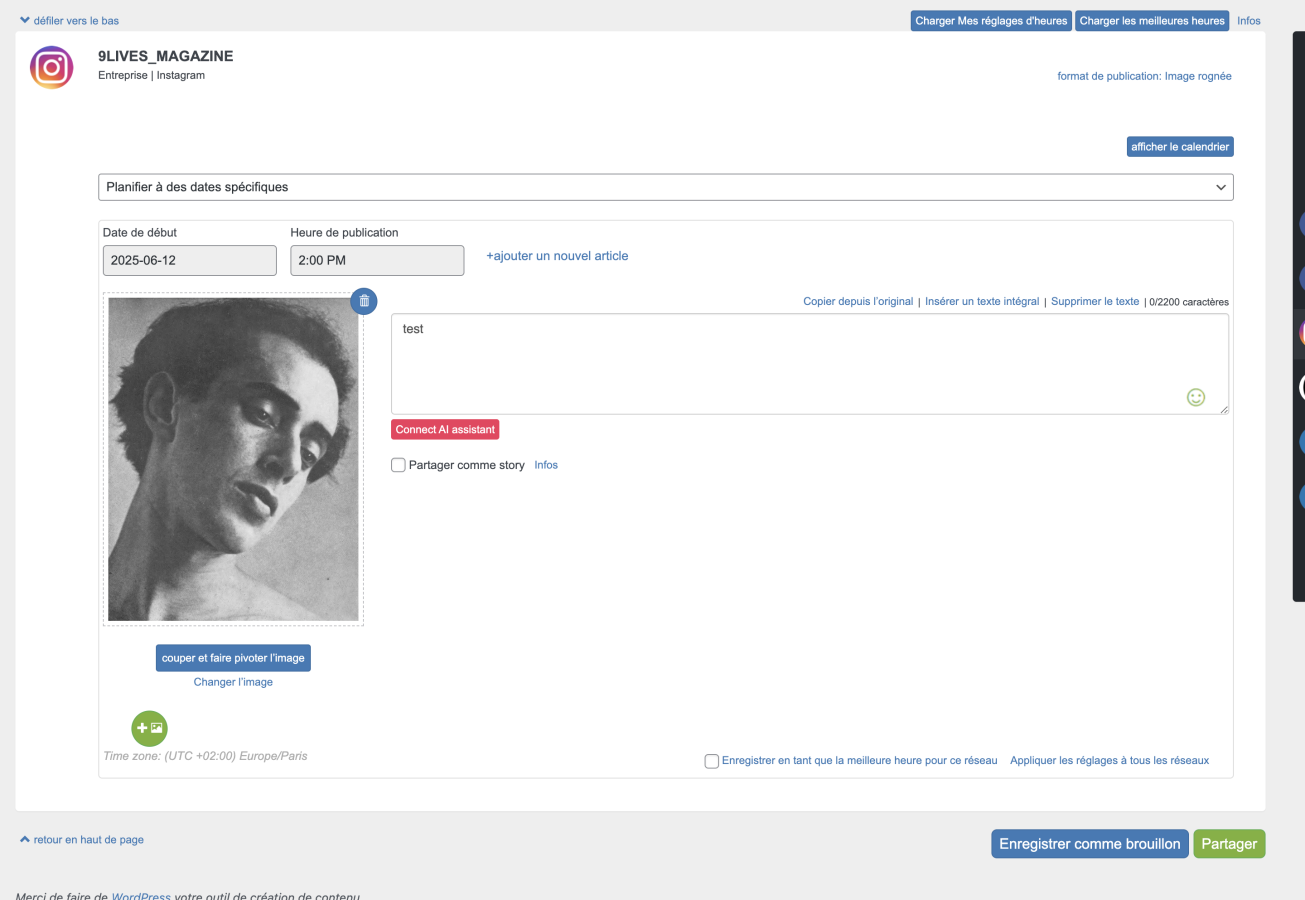1305x900 pixels.
Task: Click Copier depuis l'original link
Action: click(x=857, y=301)
